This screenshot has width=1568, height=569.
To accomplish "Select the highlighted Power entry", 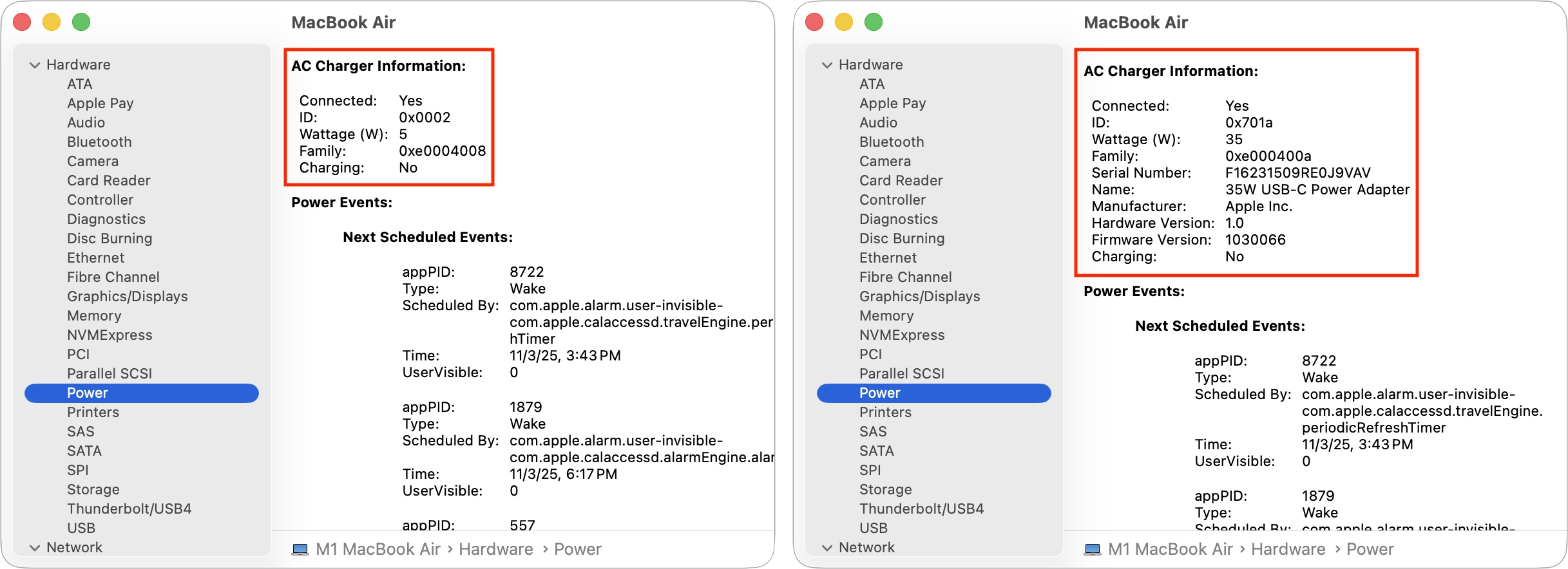I will click(88, 393).
